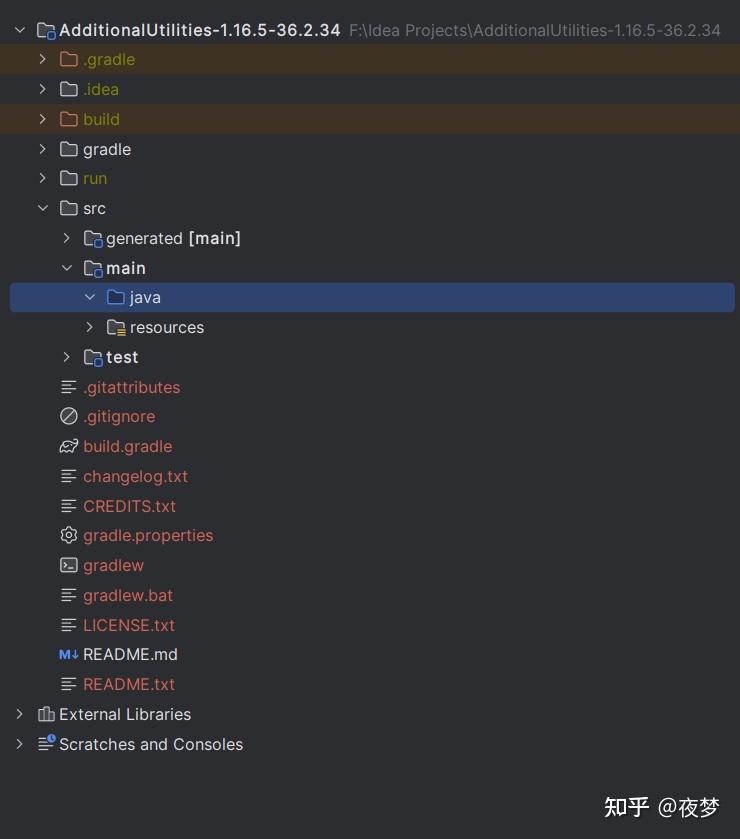Select the gradlew.bat file

point(128,595)
